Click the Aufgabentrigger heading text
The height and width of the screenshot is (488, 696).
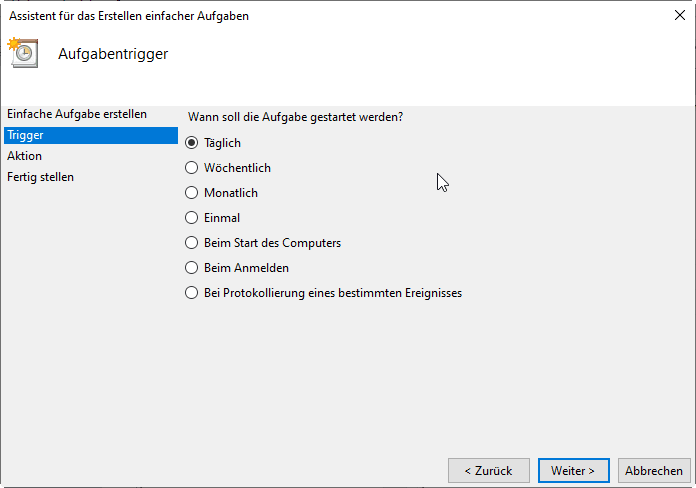[113, 54]
